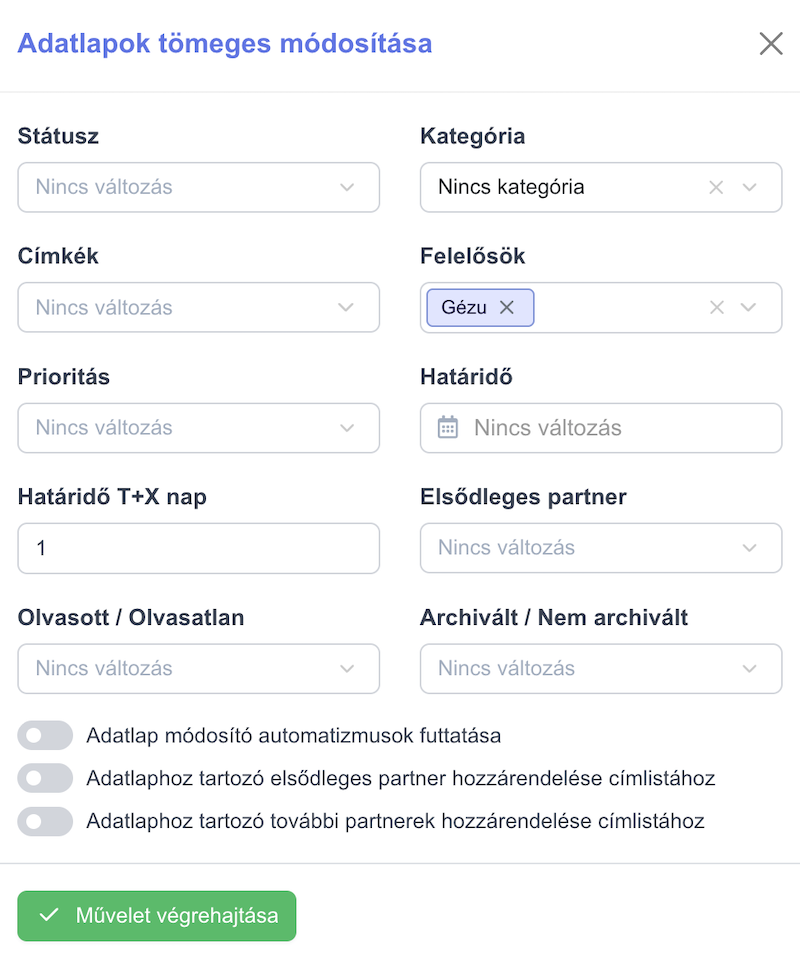800x953 pixels.
Task: Click the Művelet végrehajtása button
Action: (x=157, y=916)
